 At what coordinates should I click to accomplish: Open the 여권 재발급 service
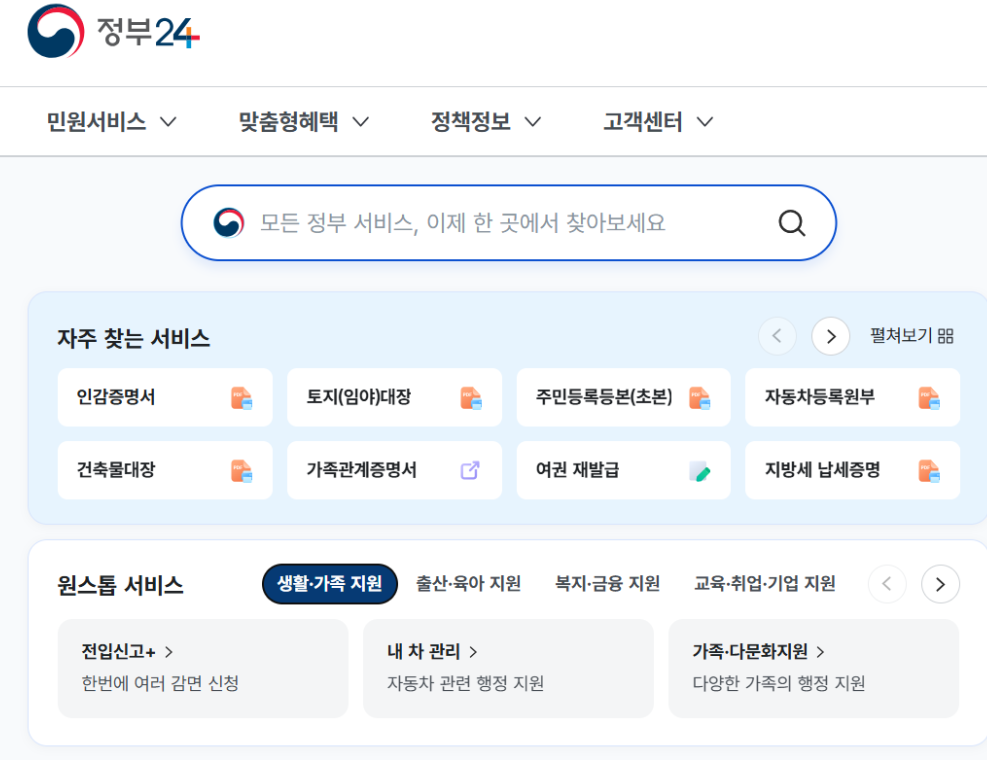(624, 470)
